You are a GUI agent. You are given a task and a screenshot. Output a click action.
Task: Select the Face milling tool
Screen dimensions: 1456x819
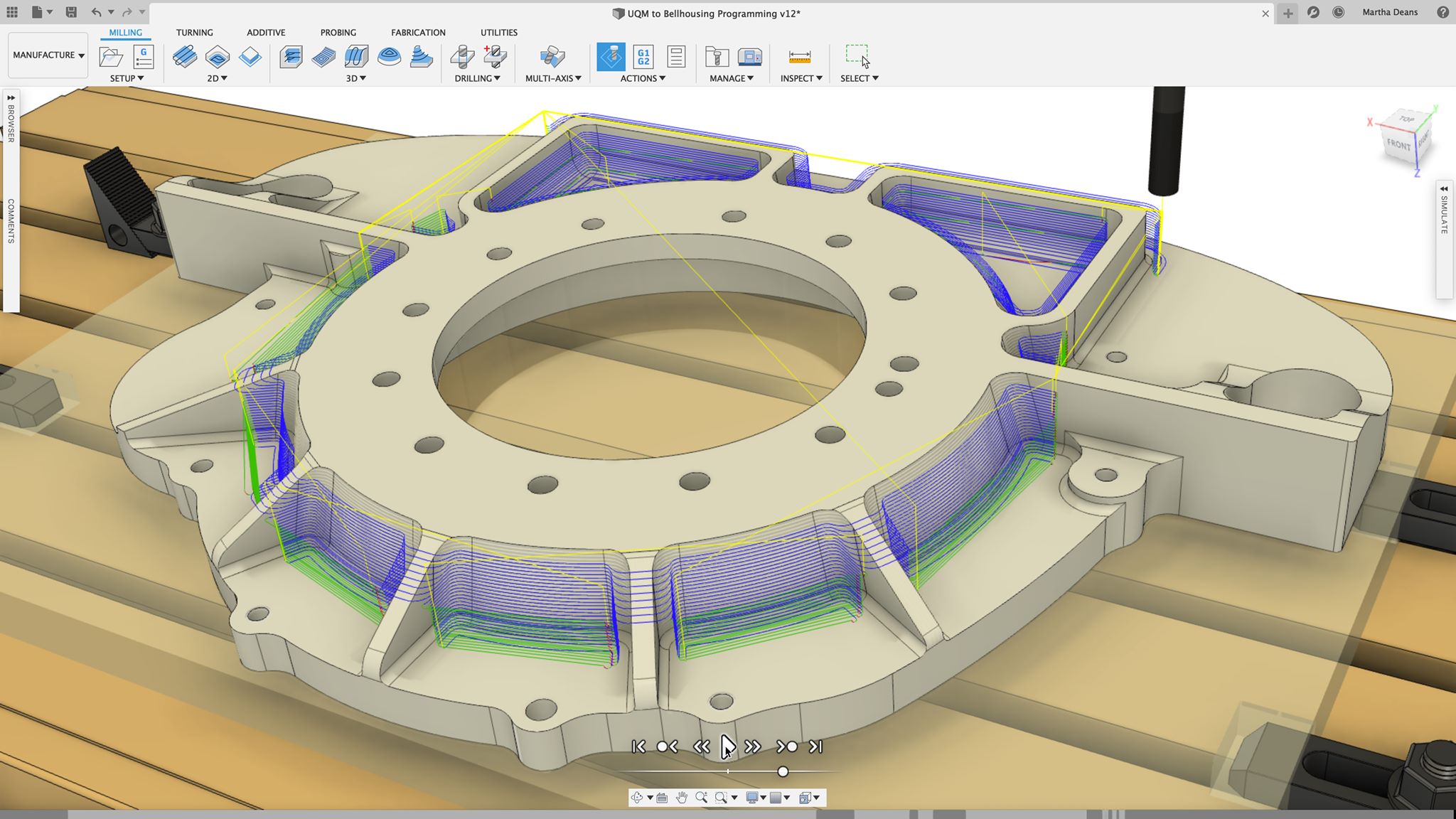click(x=250, y=56)
